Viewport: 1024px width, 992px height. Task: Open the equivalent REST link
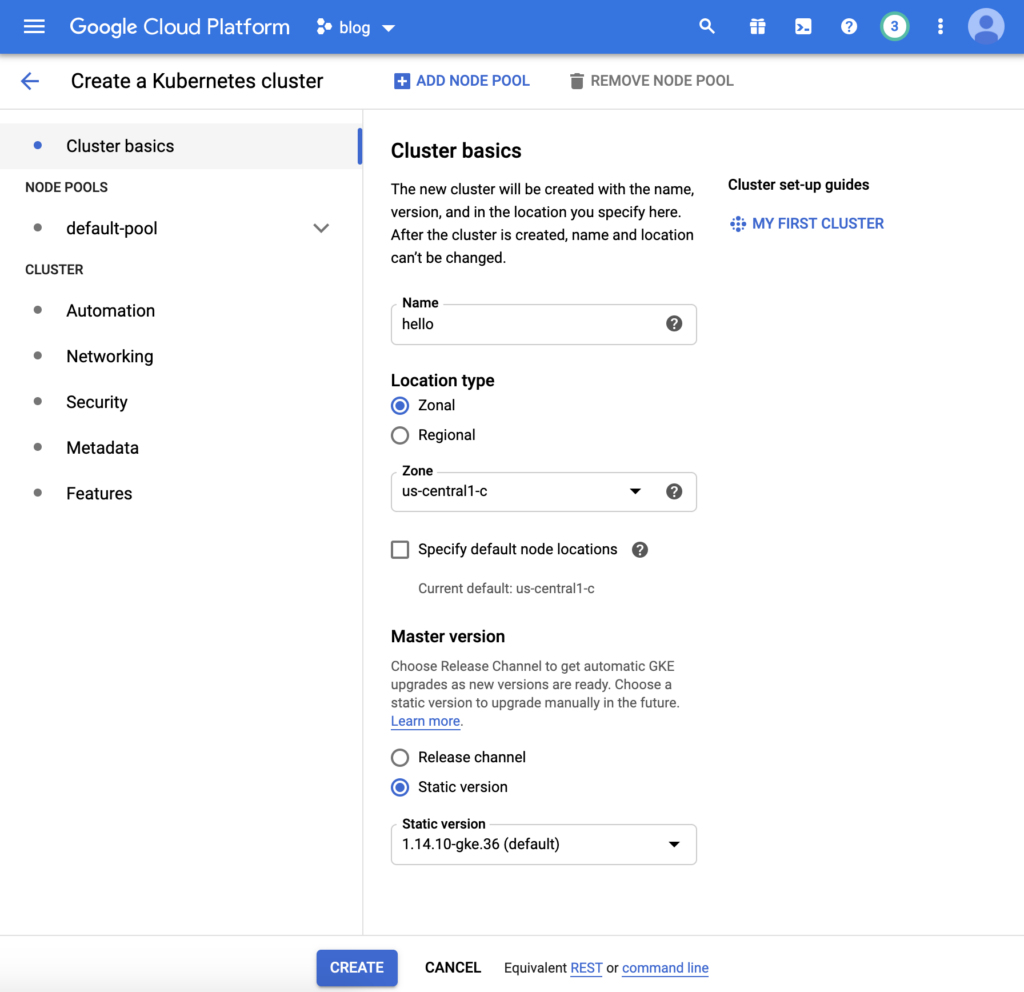coord(586,968)
